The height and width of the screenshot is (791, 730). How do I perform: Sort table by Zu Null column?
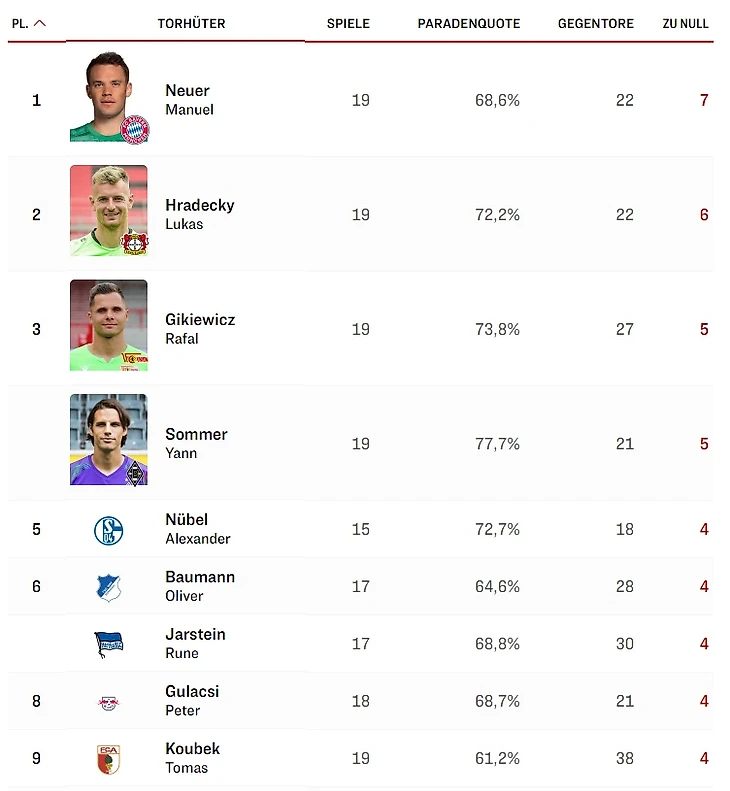pos(685,24)
